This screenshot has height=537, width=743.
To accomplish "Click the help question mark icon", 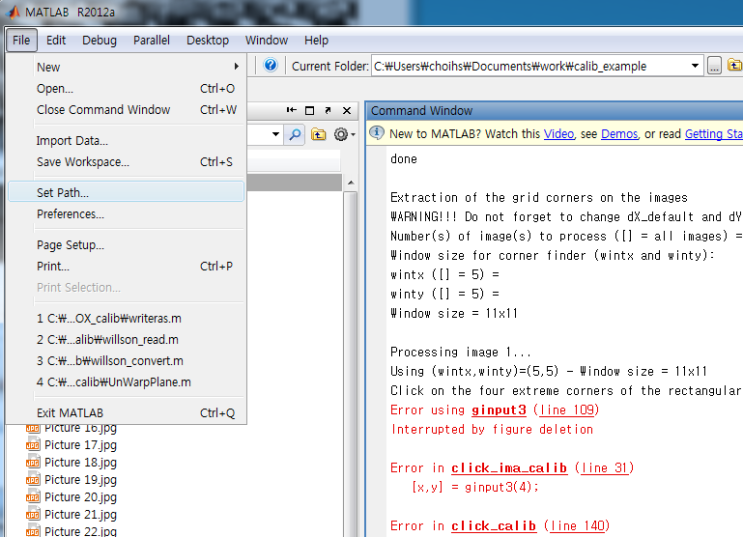I will [270, 66].
